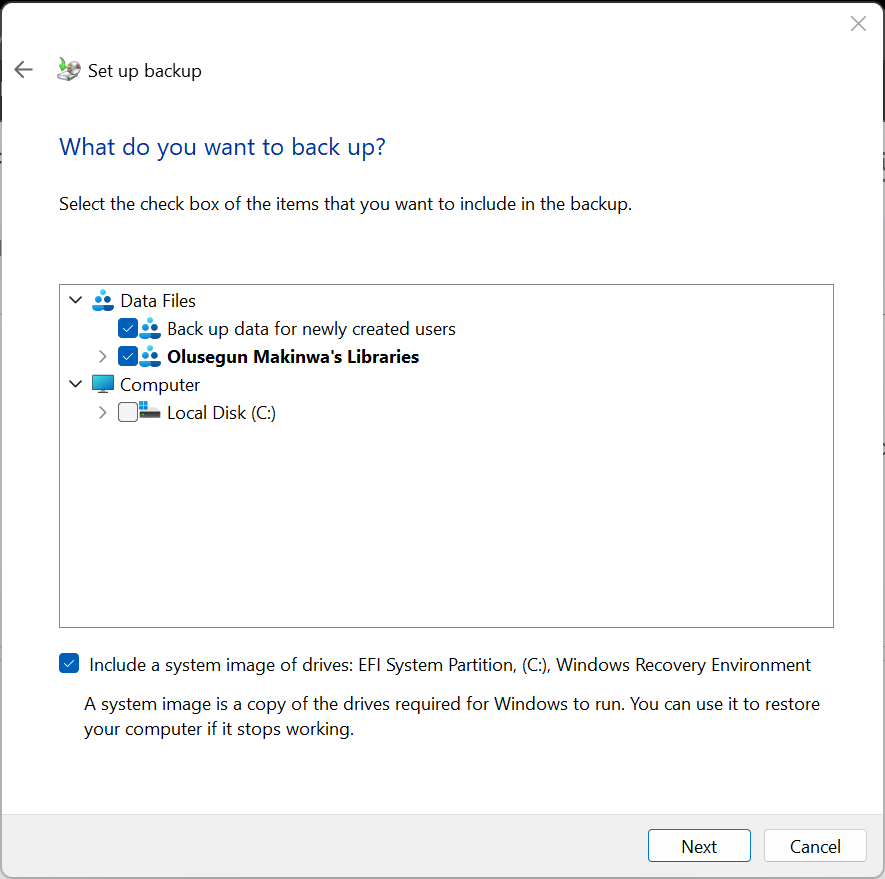Go back using the left arrow
Viewport: 885px width, 879px height.
click(x=24, y=70)
